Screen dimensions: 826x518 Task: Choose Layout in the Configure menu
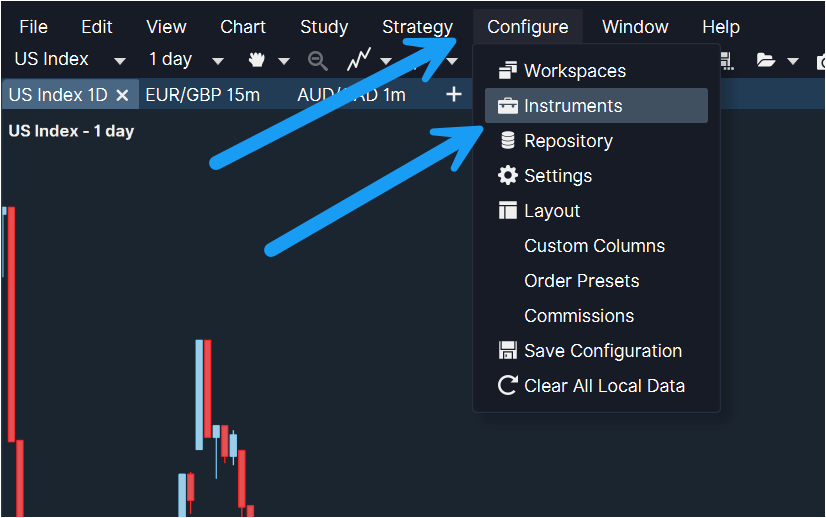click(x=551, y=211)
